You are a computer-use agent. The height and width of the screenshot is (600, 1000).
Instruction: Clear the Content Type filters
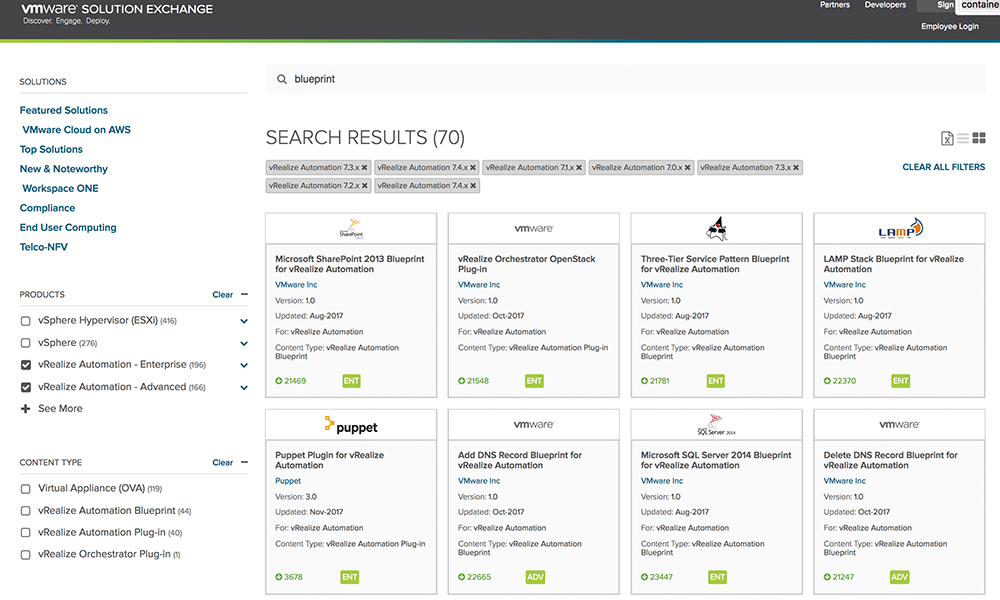click(x=223, y=463)
